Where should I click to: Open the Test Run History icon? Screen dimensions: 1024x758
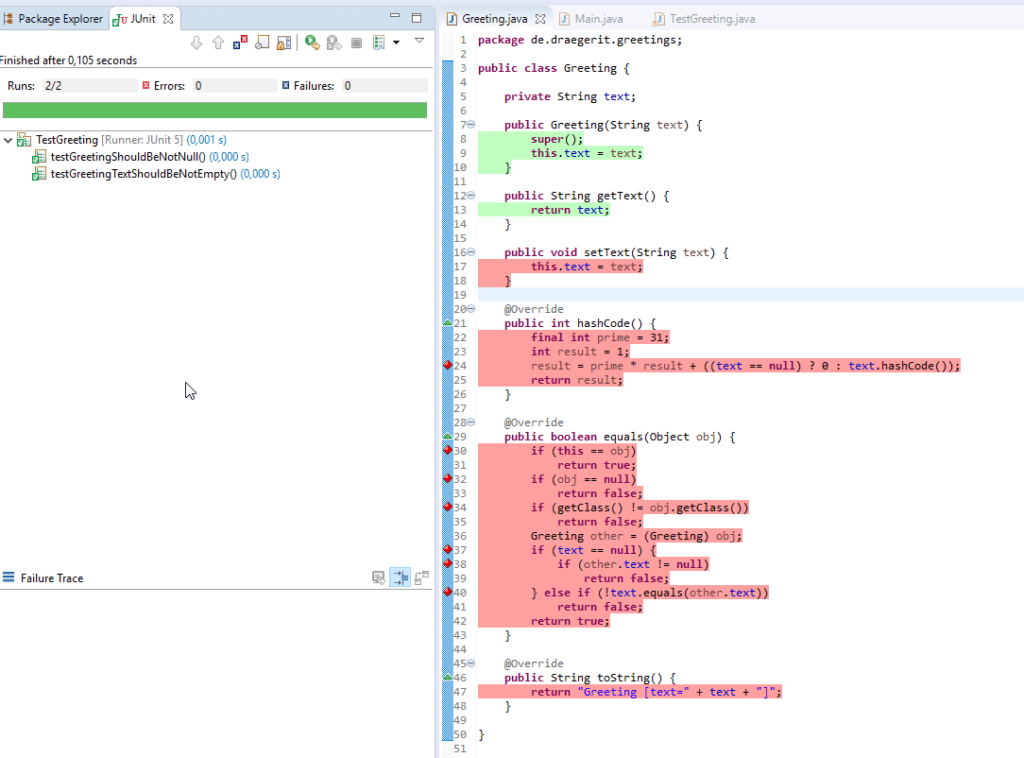tap(379, 41)
